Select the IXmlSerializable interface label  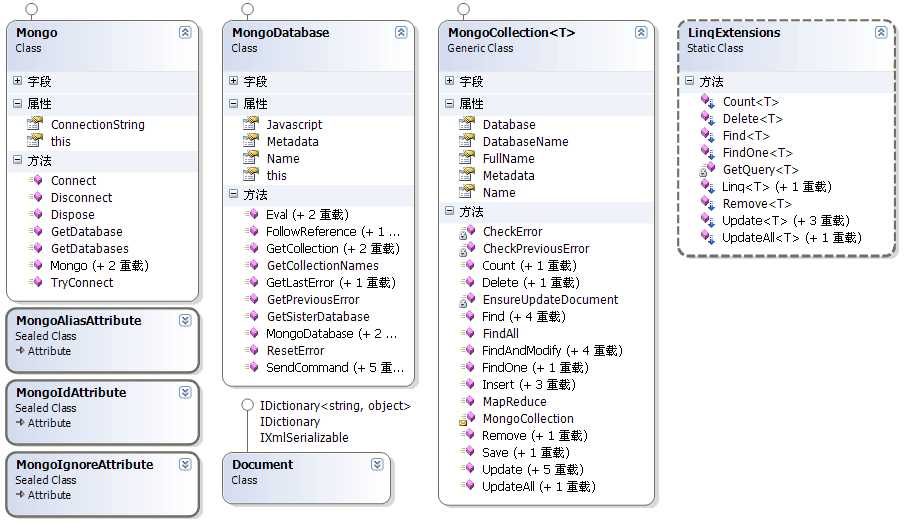pyautogui.click(x=304, y=437)
